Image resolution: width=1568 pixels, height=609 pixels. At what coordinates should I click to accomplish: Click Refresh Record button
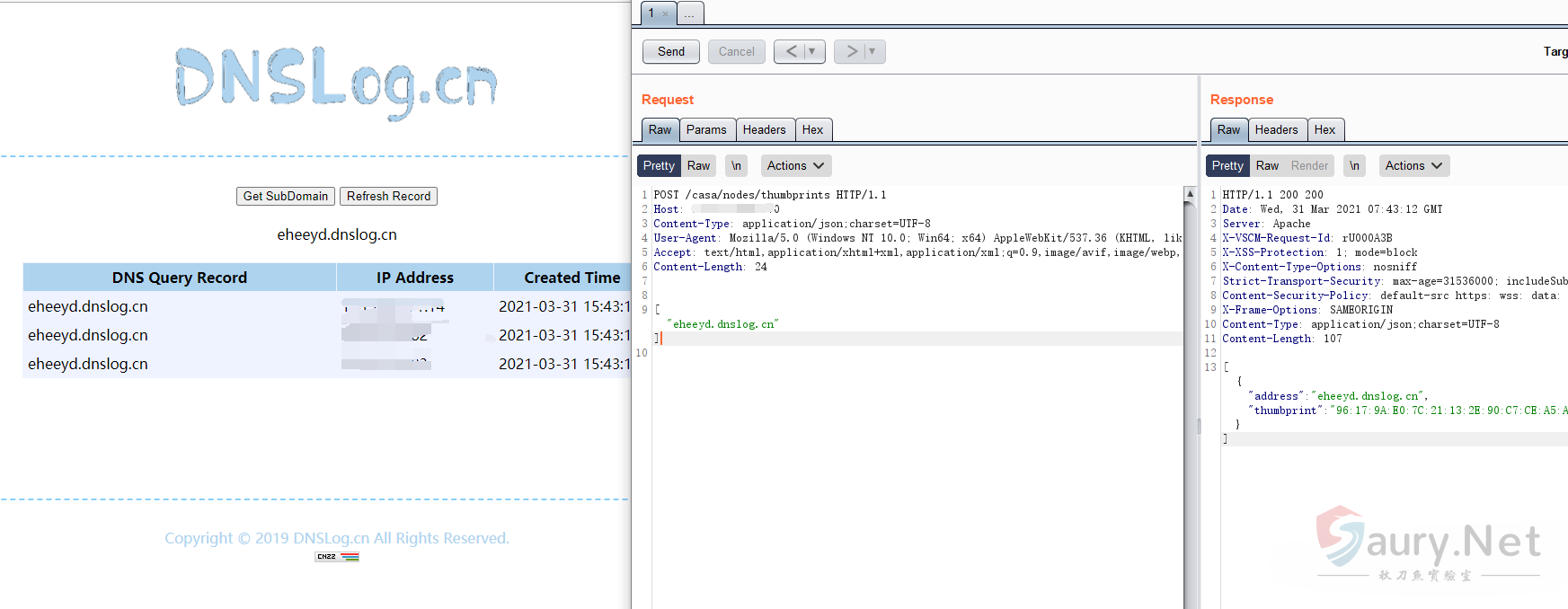click(x=388, y=197)
